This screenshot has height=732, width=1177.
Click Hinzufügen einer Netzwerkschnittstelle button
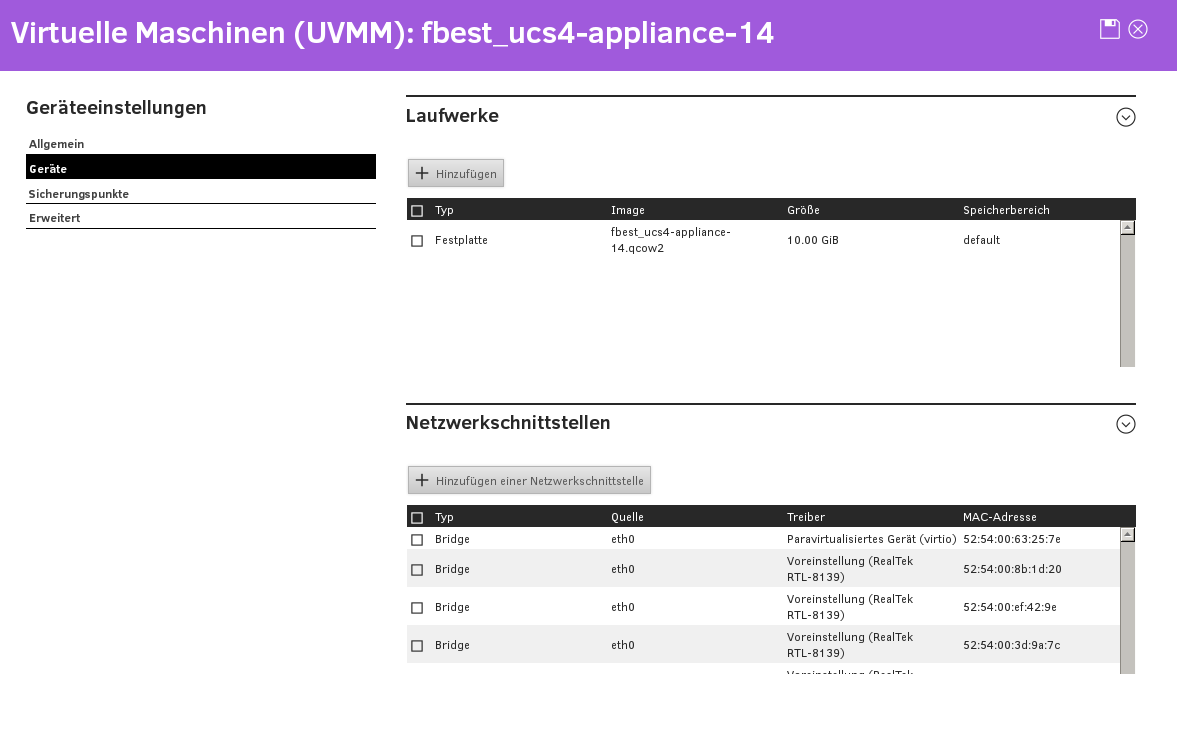(529, 480)
